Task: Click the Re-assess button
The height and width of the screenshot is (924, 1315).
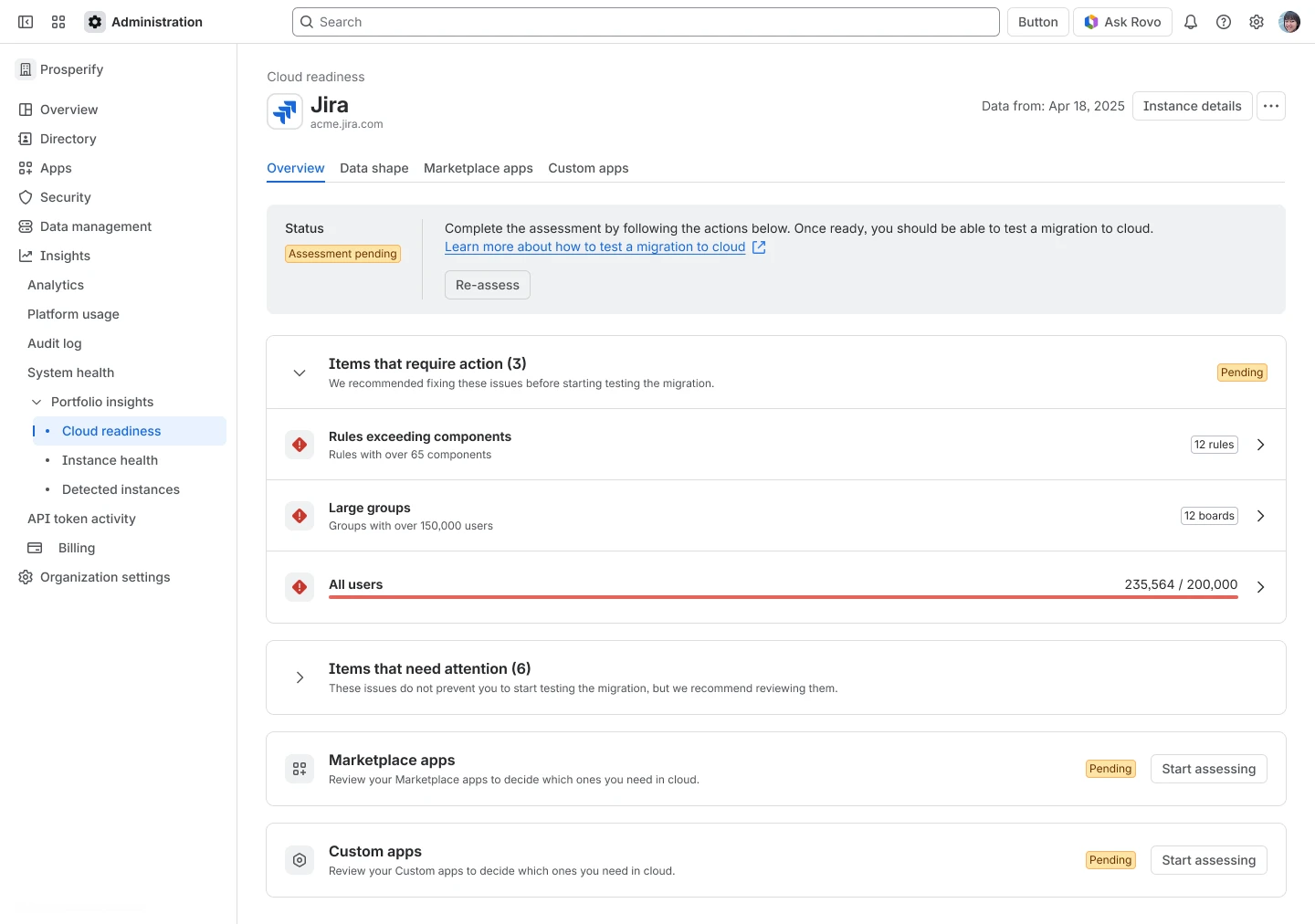Action: pos(488,285)
